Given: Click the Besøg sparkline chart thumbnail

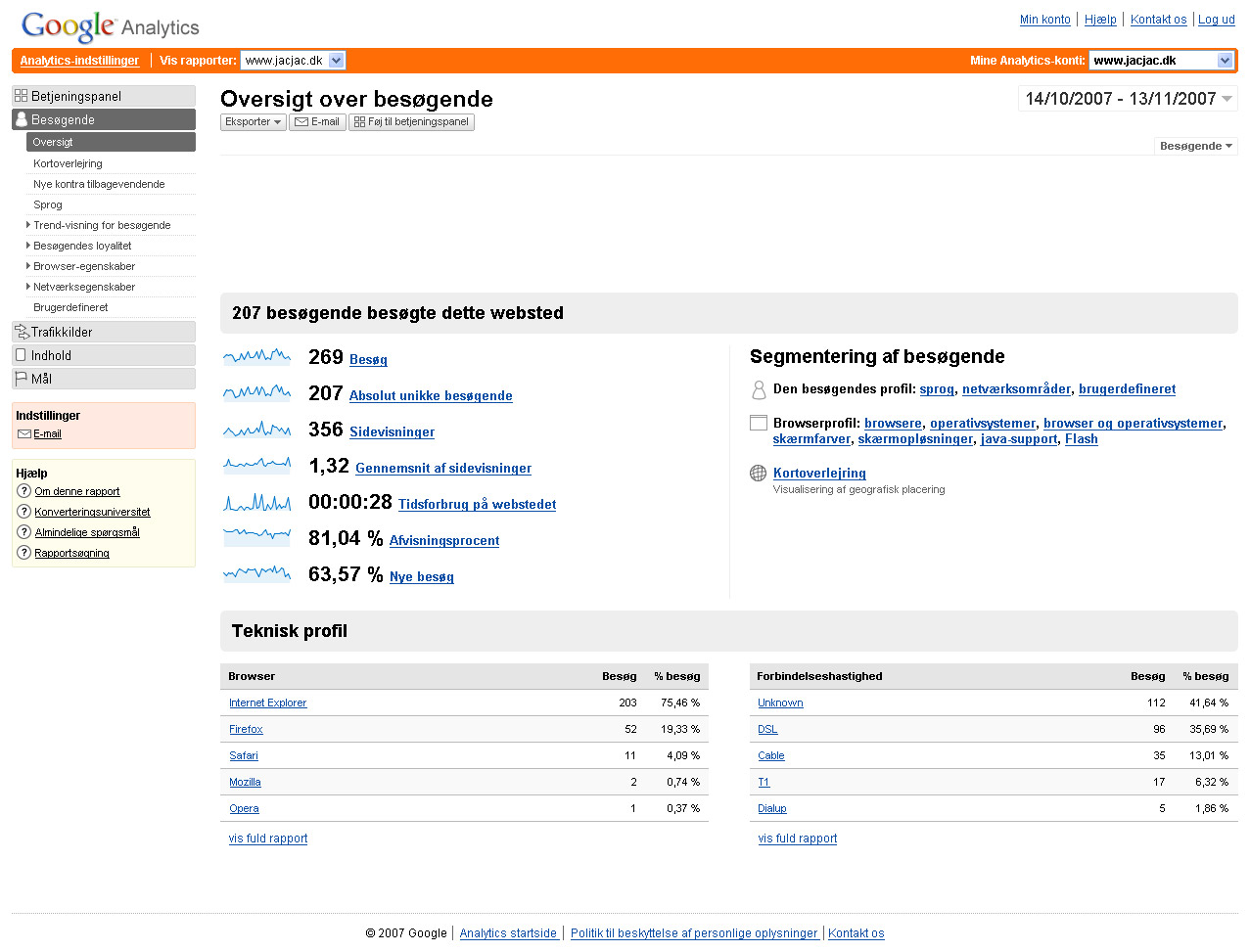Looking at the screenshot, I should pyautogui.click(x=256, y=358).
